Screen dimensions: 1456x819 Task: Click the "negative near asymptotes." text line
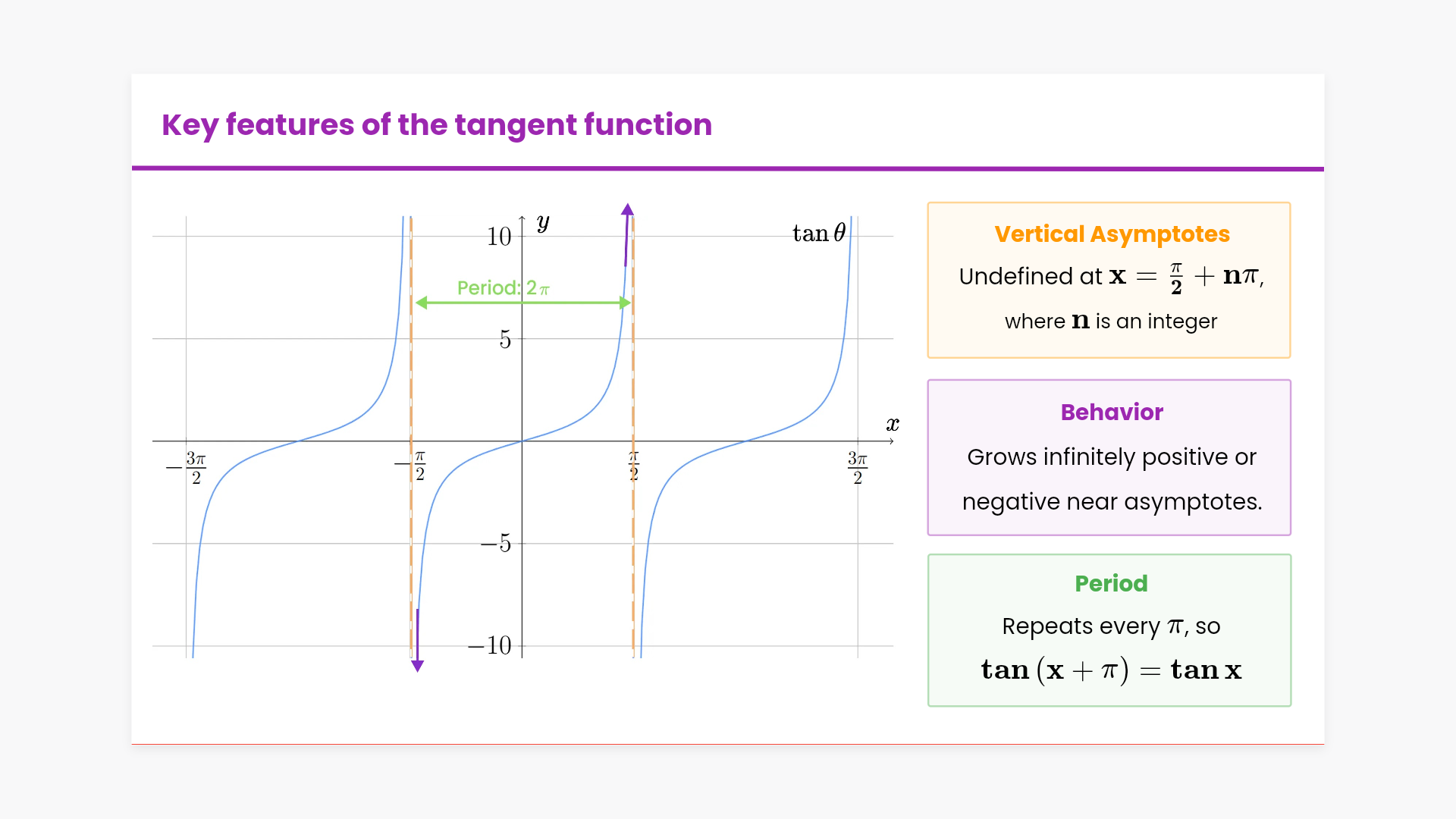coord(1112,502)
